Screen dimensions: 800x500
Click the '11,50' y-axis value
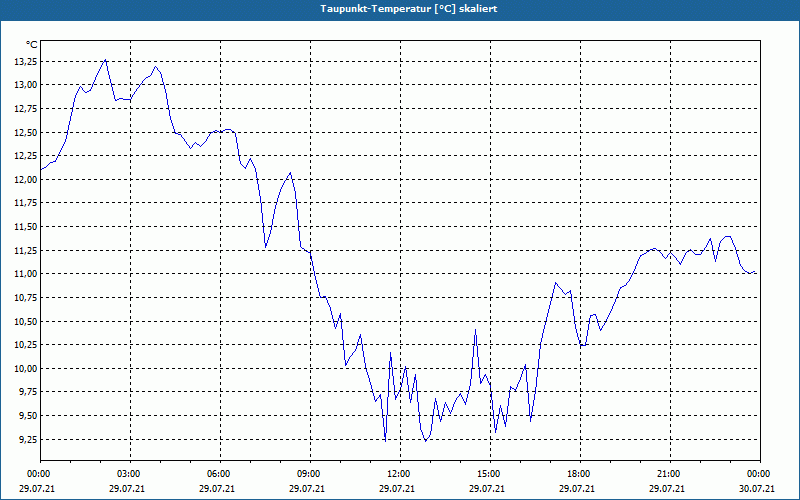coord(27,227)
